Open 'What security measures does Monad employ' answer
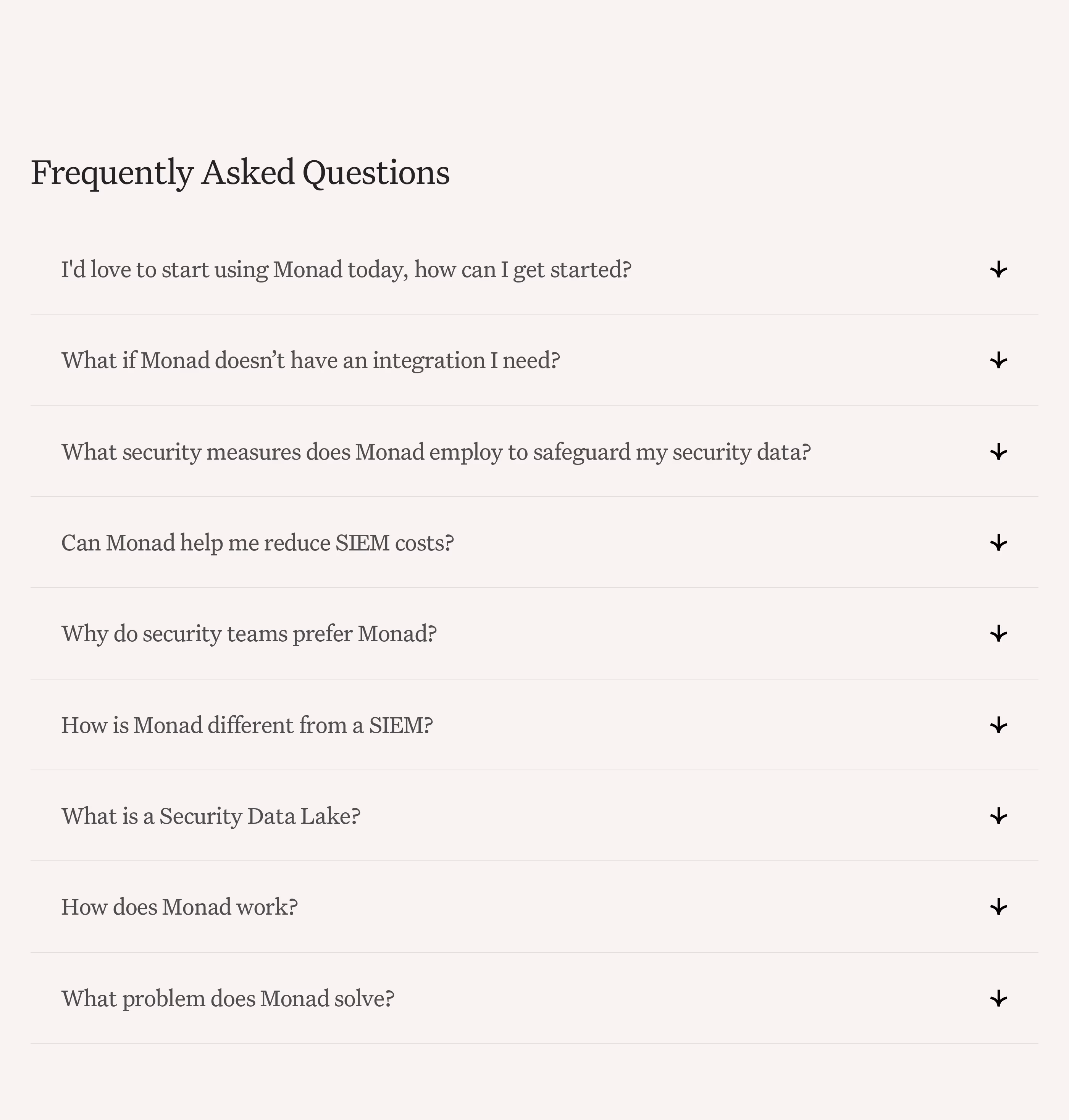 (x=436, y=452)
